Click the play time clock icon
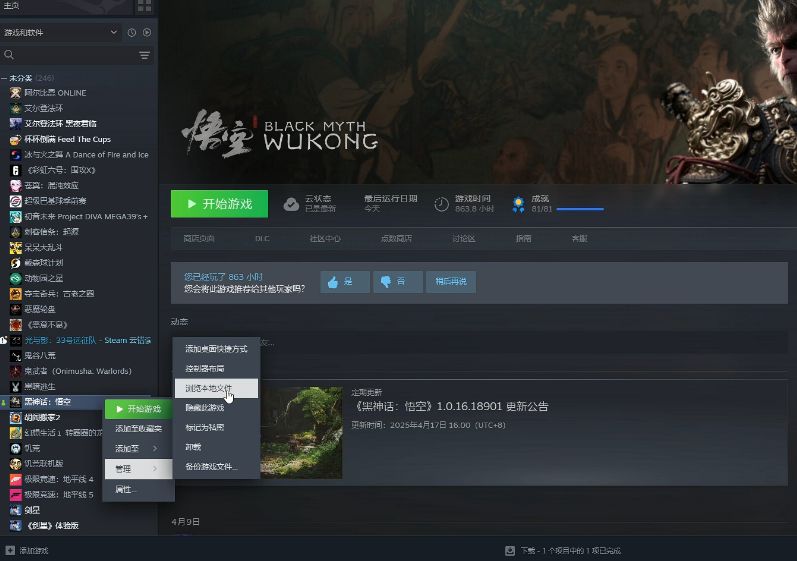Screen dimensions: 797x561 tap(441, 204)
